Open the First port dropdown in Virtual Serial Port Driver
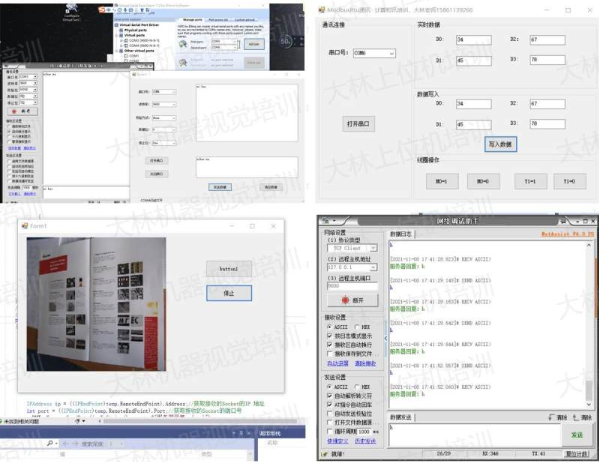The width and height of the screenshot is (599, 462). pyautogui.click(x=235, y=41)
